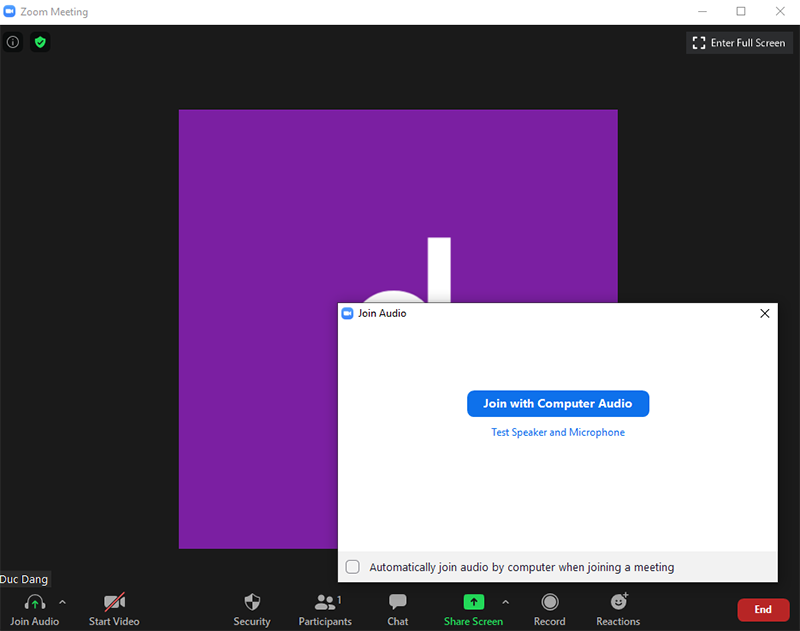Viewport: 800px width, 631px height.
Task: Click the Join Audio headphone icon
Action: click(35, 603)
